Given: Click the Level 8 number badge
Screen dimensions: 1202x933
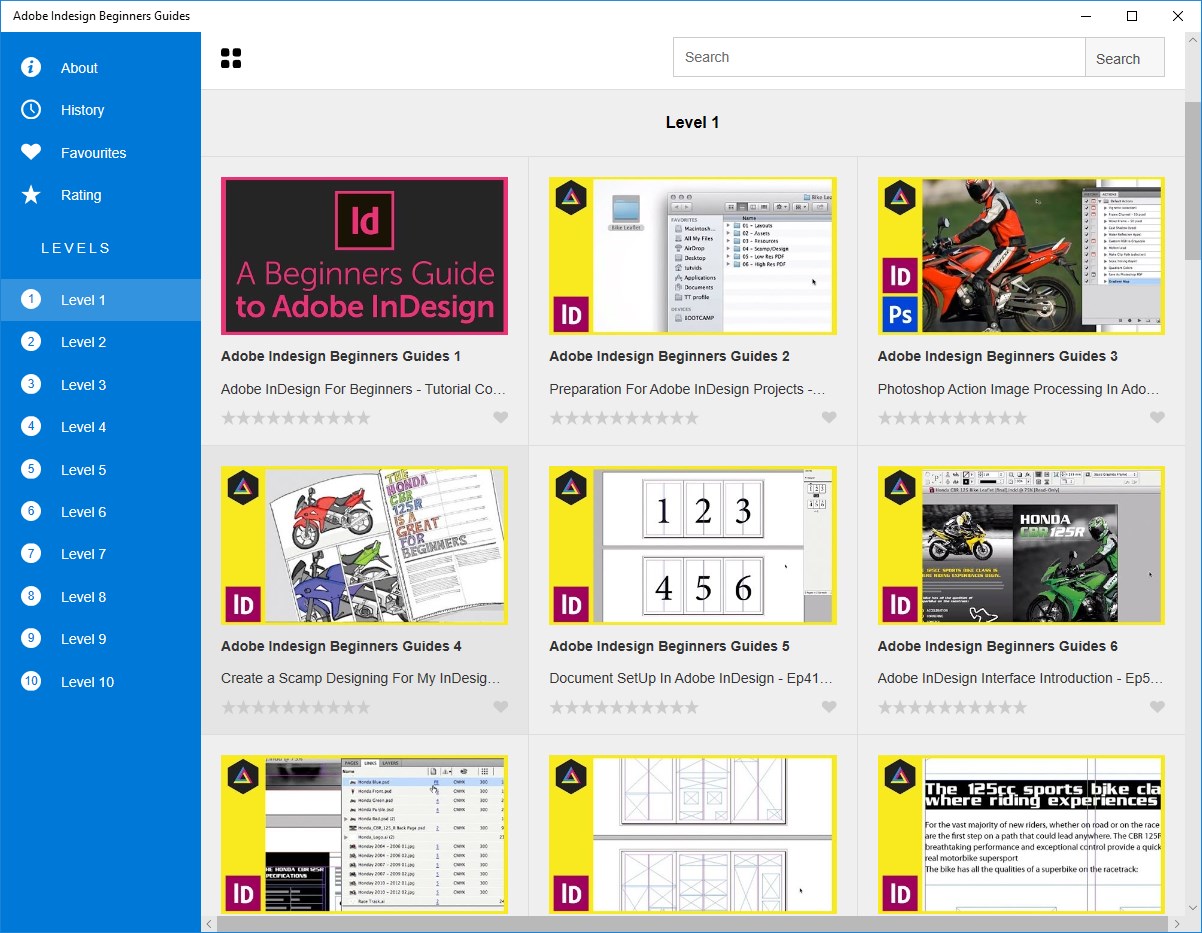Looking at the screenshot, I should click(x=31, y=596).
